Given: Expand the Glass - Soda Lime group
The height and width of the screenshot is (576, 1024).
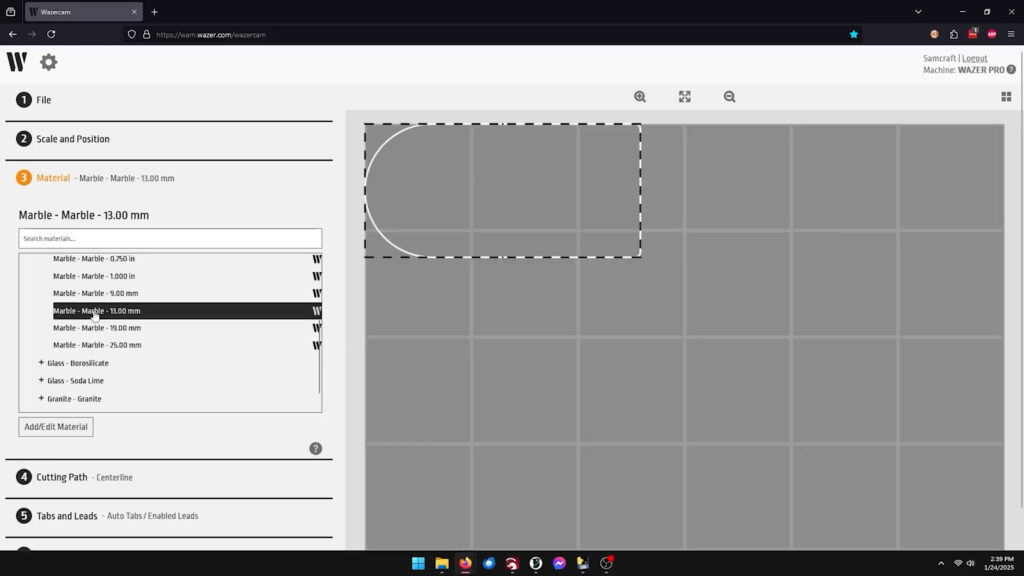Looking at the screenshot, I should pyautogui.click(x=41, y=380).
